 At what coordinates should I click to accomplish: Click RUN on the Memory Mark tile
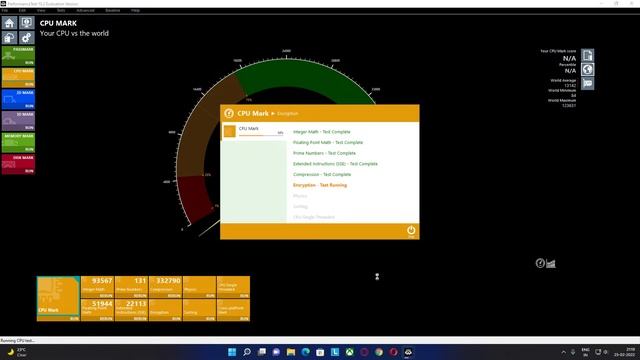pyautogui.click(x=29, y=149)
